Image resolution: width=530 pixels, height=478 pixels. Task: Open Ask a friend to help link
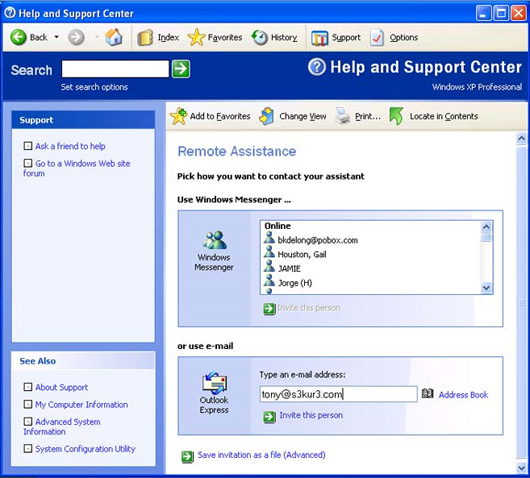(x=70, y=146)
